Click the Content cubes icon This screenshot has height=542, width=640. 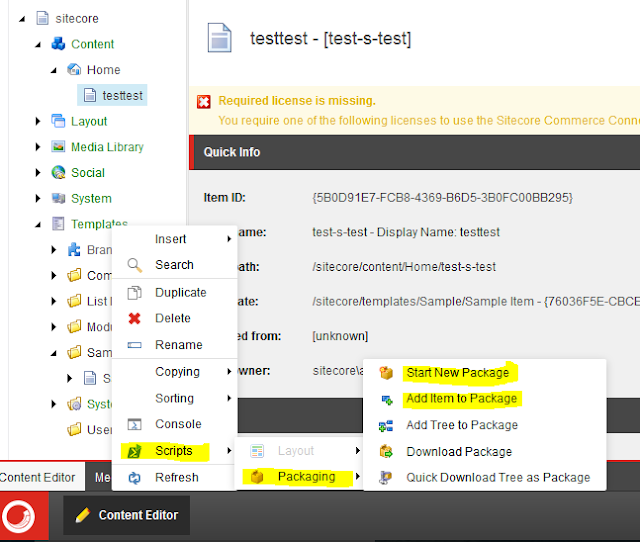(58, 44)
